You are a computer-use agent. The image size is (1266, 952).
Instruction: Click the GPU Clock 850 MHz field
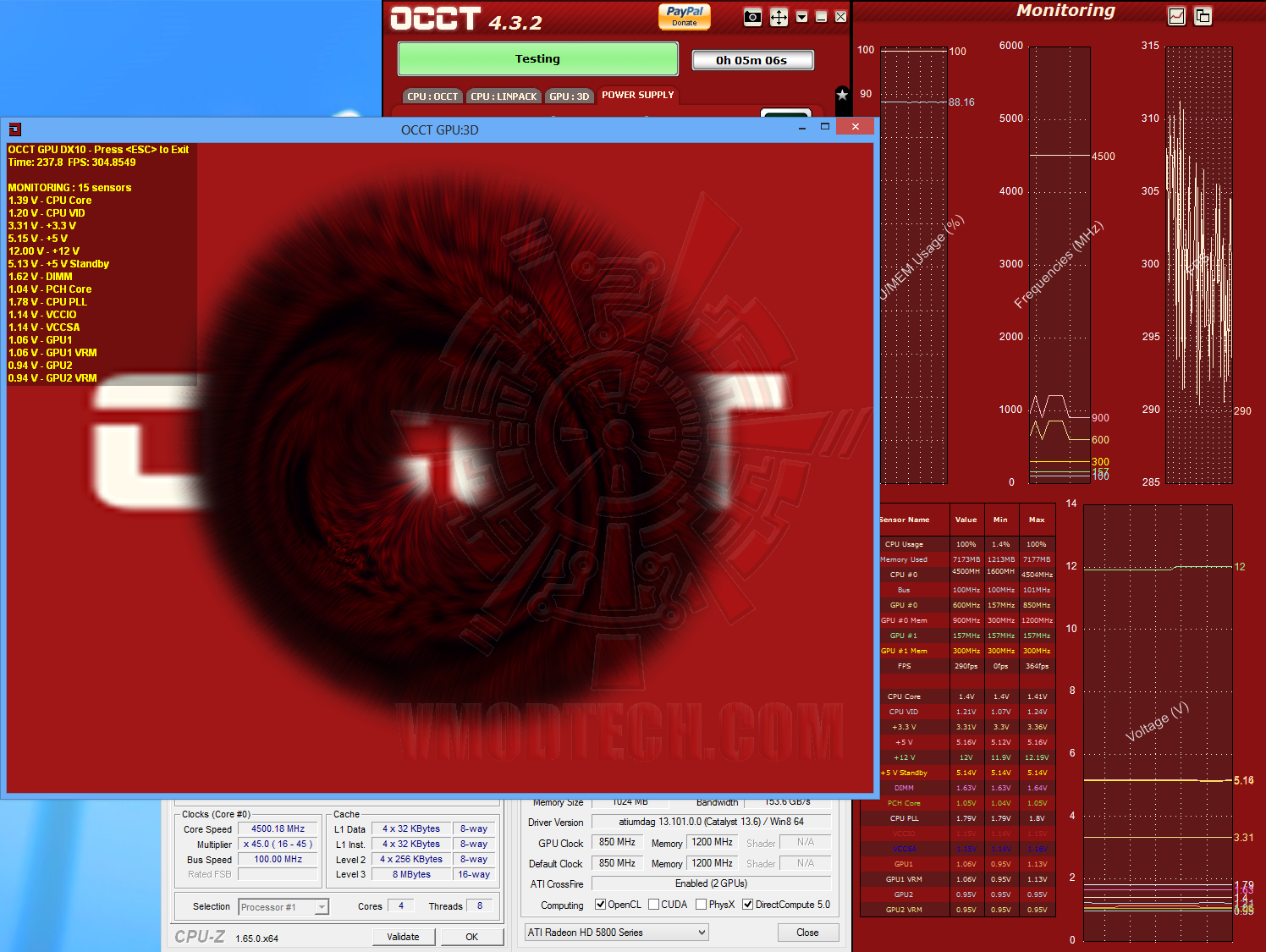pyautogui.click(x=618, y=843)
